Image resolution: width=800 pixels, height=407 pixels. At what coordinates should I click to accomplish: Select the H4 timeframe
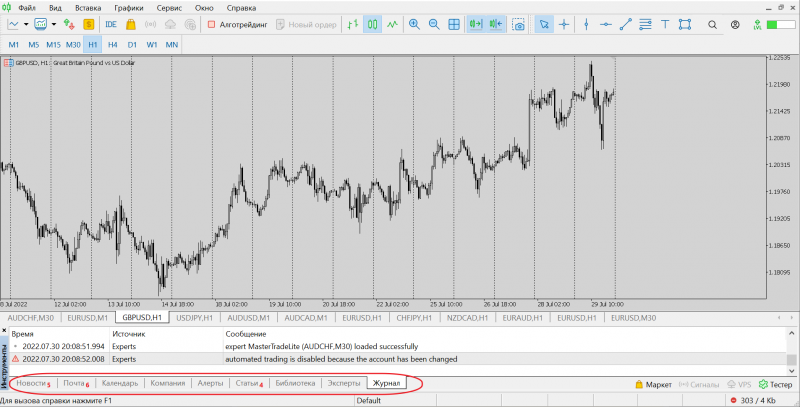(112, 44)
